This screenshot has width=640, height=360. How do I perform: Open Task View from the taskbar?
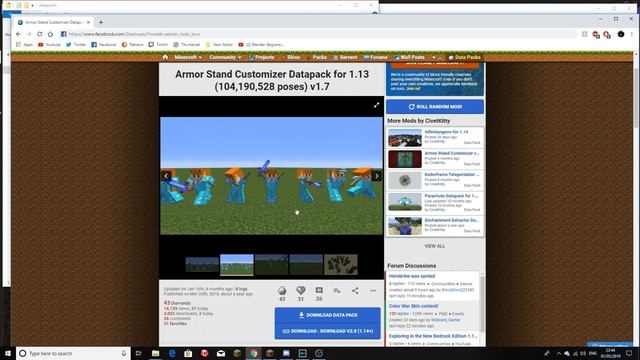(139, 353)
